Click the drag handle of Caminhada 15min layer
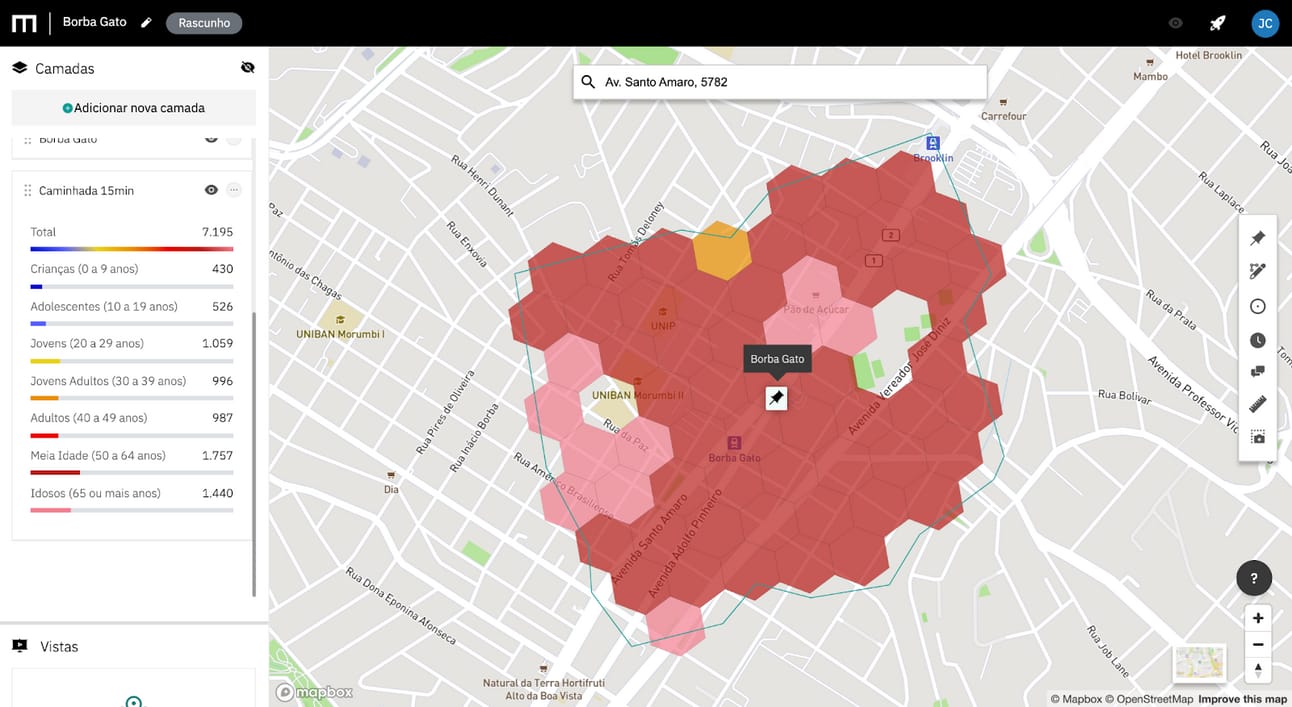The image size is (1292, 707). pyautogui.click(x=28, y=190)
